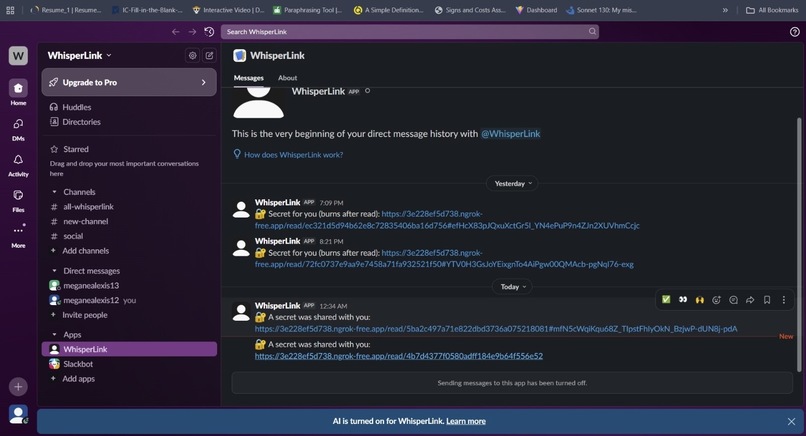The height and width of the screenshot is (436, 806).
Task: React with the eyes emoji
Action: 683,299
